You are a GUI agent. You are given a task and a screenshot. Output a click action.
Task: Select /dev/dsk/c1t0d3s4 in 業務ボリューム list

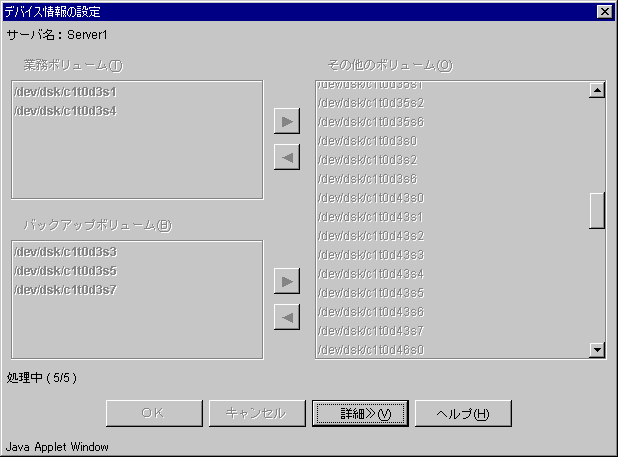(x=65, y=111)
